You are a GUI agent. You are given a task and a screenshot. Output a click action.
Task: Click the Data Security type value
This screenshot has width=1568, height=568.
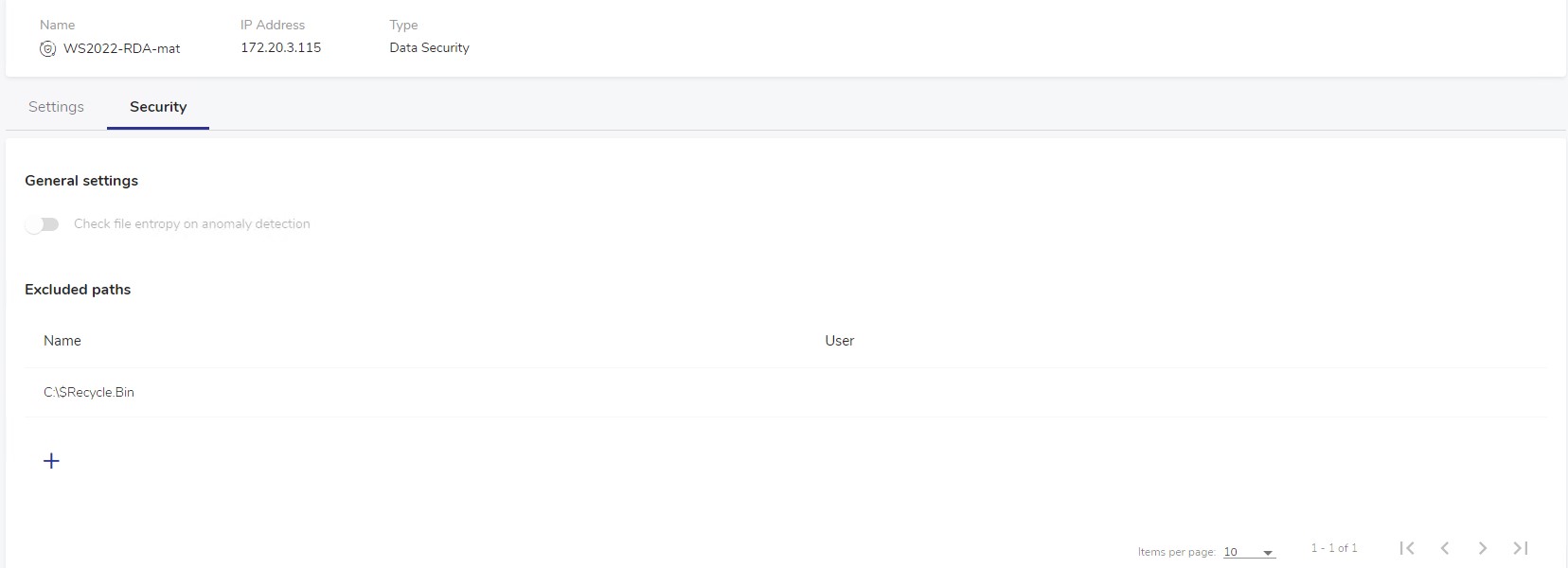(x=429, y=47)
